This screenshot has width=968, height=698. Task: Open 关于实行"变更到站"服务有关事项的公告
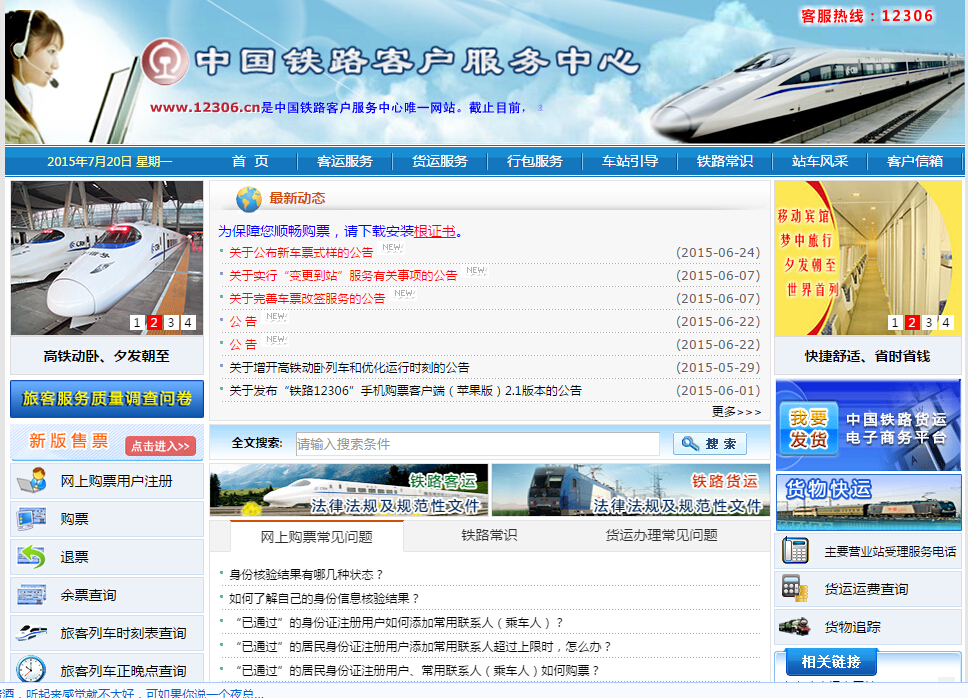[343, 275]
